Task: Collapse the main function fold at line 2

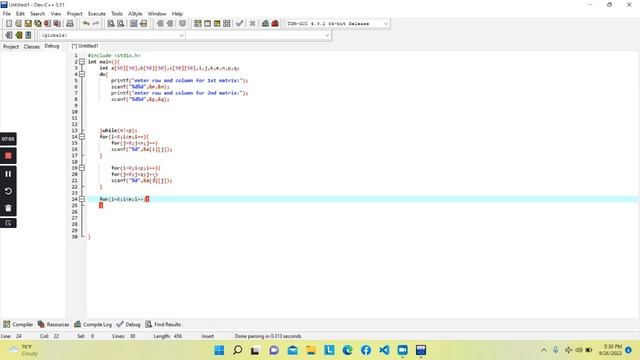Action: click(x=82, y=62)
